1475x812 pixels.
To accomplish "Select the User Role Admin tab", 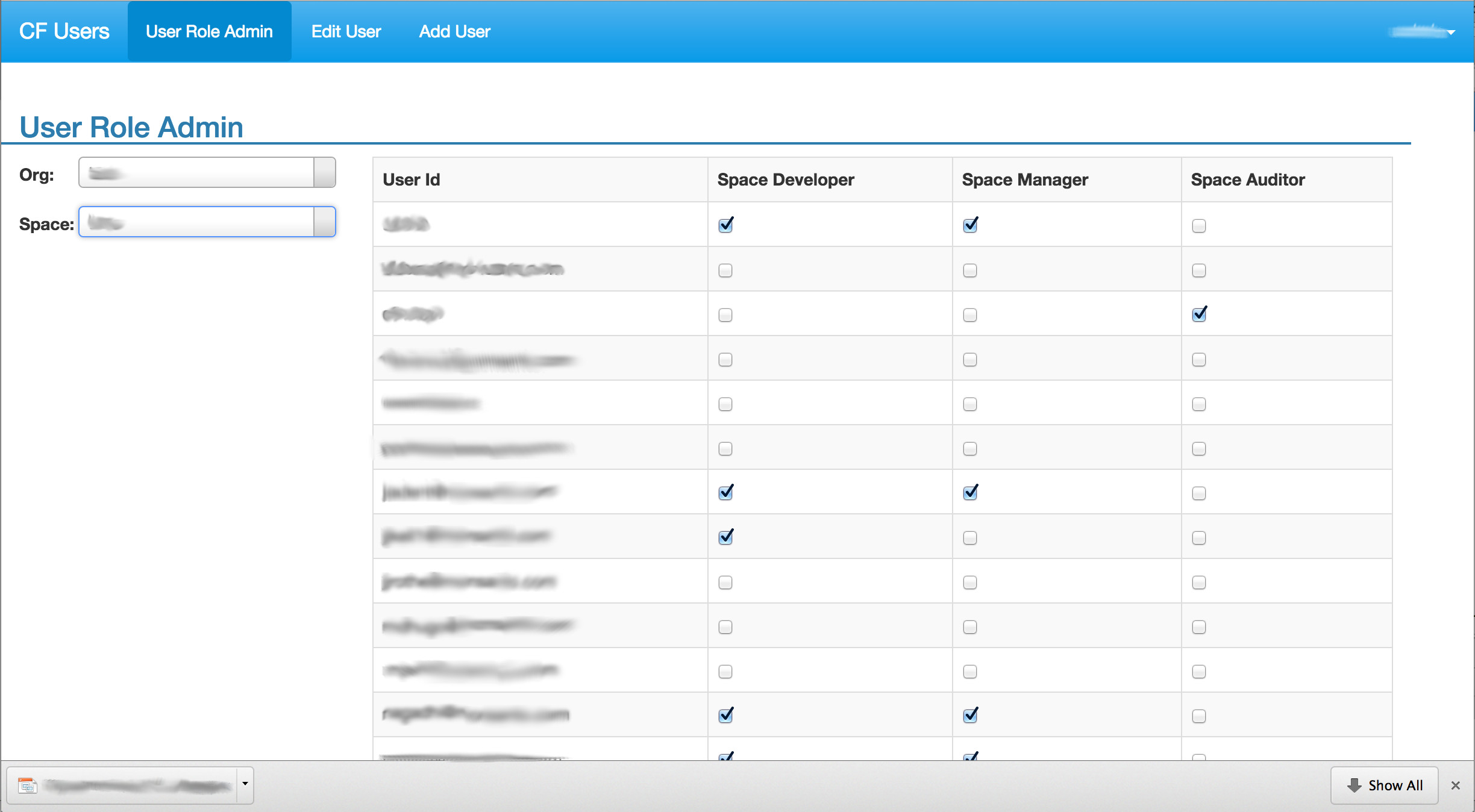I will 209,31.
